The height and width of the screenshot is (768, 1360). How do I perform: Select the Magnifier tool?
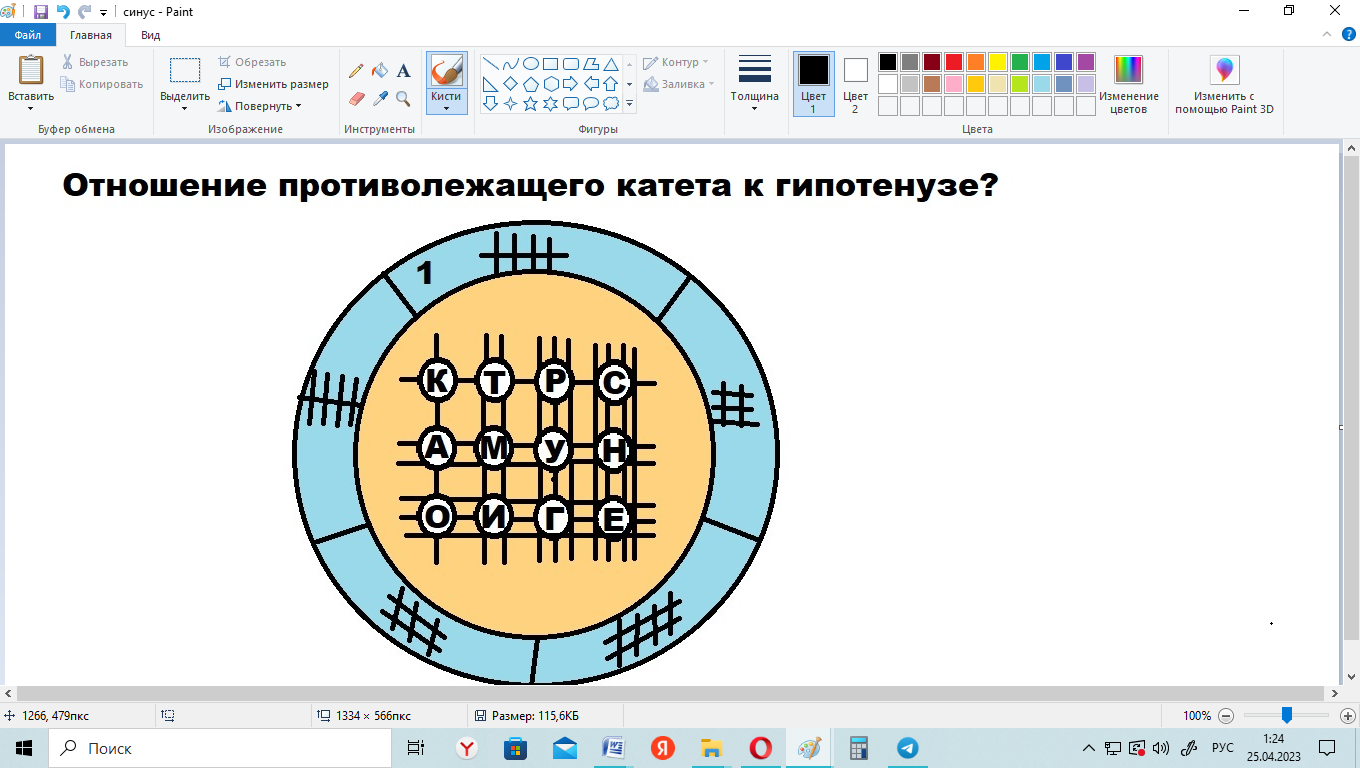404,98
